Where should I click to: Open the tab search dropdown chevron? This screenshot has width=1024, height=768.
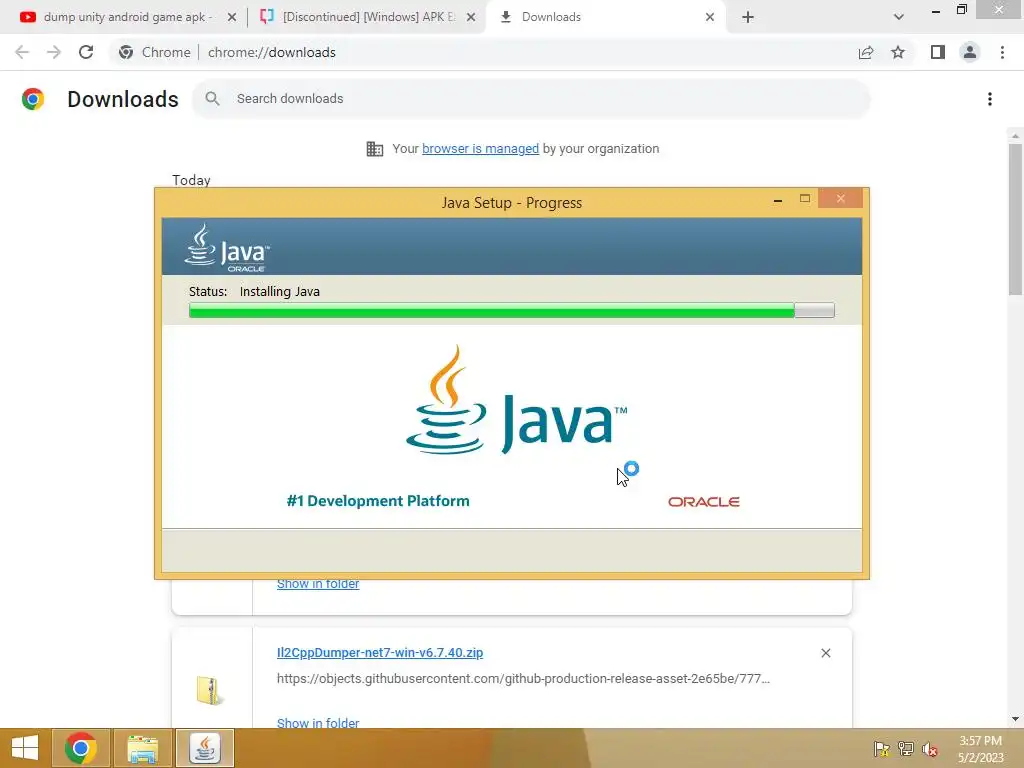coord(899,18)
